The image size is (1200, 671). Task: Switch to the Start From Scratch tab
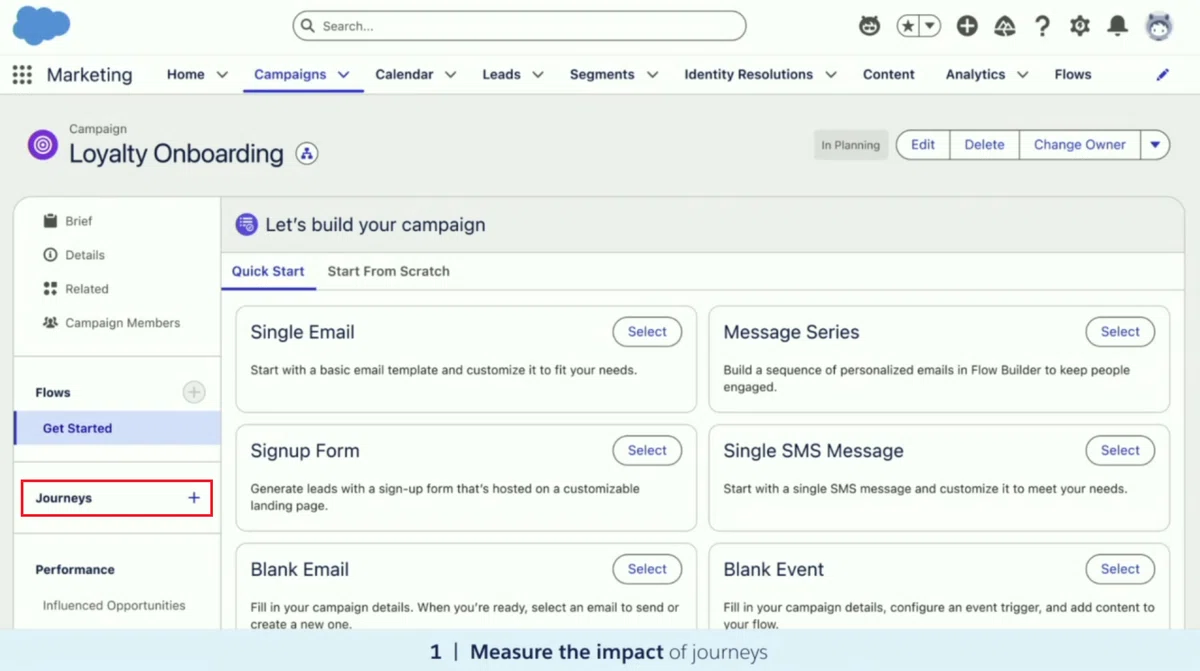pyautogui.click(x=388, y=271)
